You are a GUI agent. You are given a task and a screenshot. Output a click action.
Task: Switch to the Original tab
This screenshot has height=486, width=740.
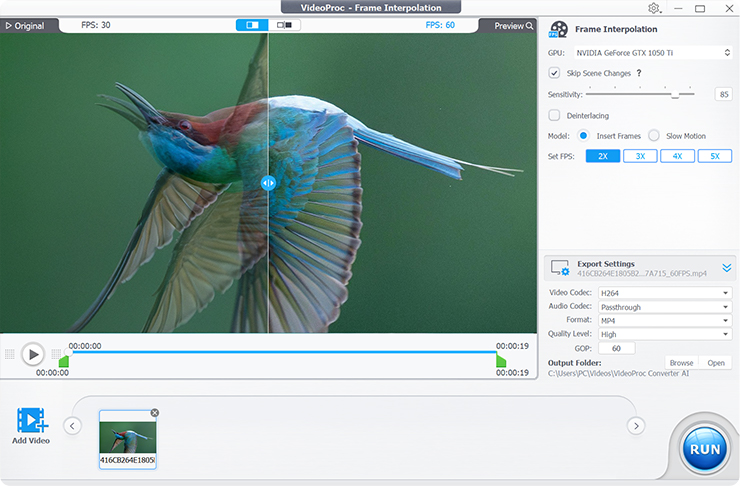[24, 26]
